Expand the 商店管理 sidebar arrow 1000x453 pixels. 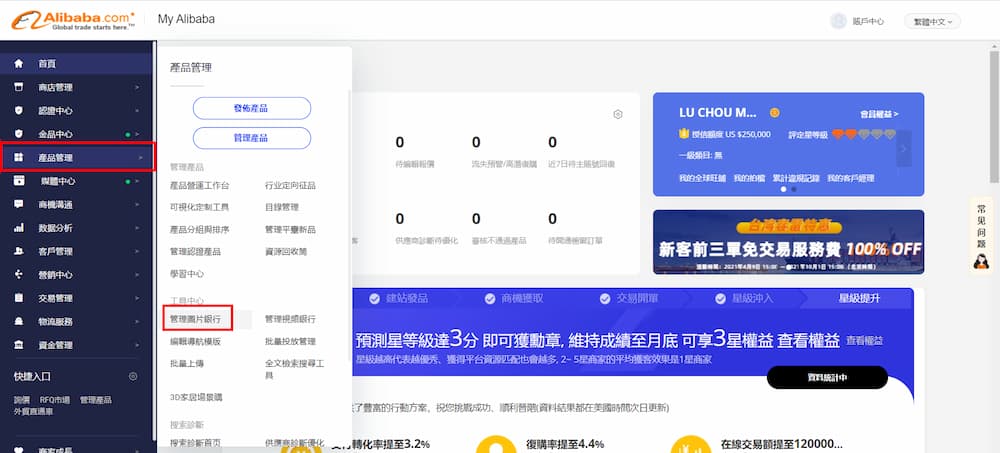(137, 87)
